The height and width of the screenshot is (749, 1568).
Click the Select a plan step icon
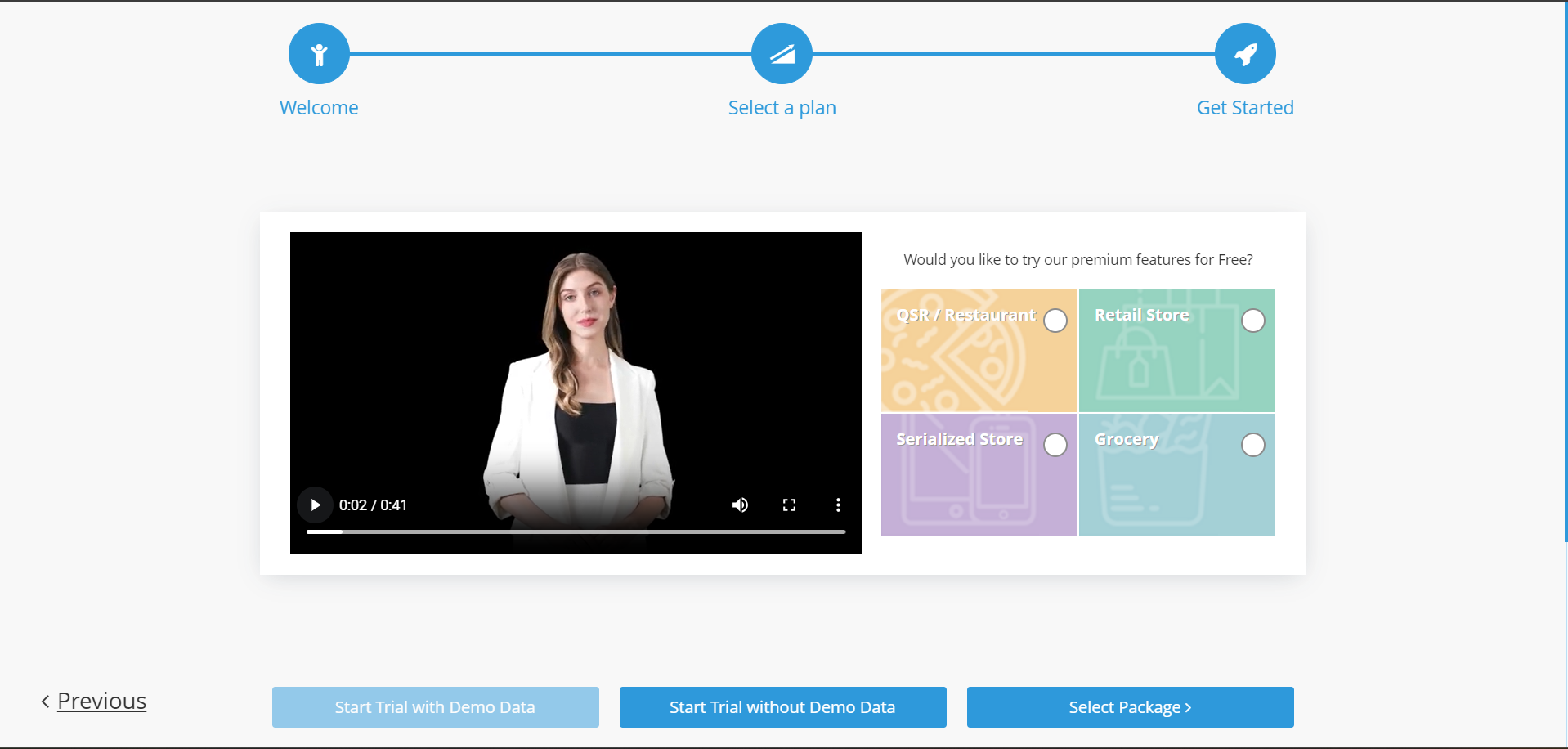[782, 54]
